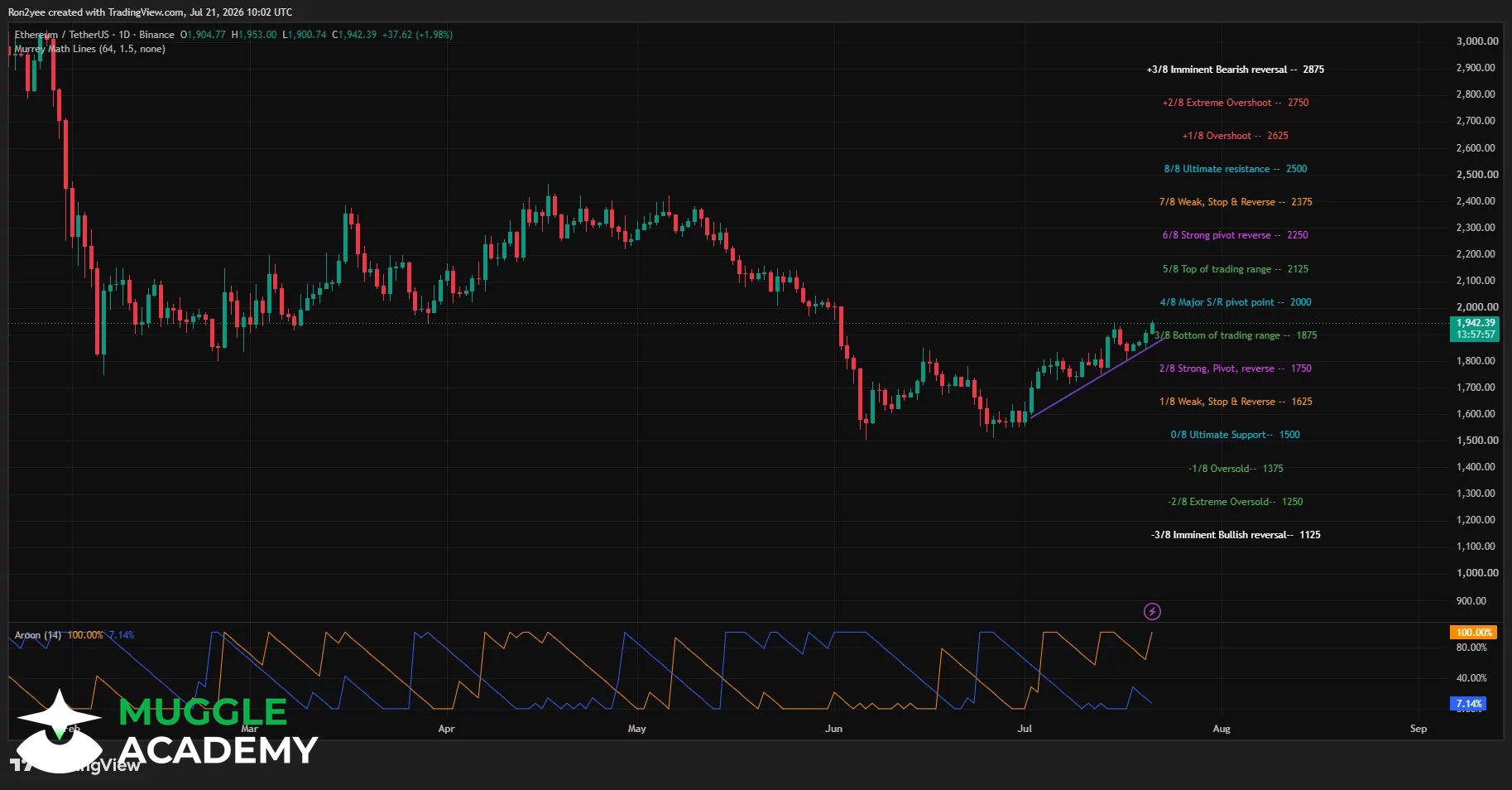Click the 80.00% Aroon axis label
Screen dimensions: 1512x790
pos(1471,647)
